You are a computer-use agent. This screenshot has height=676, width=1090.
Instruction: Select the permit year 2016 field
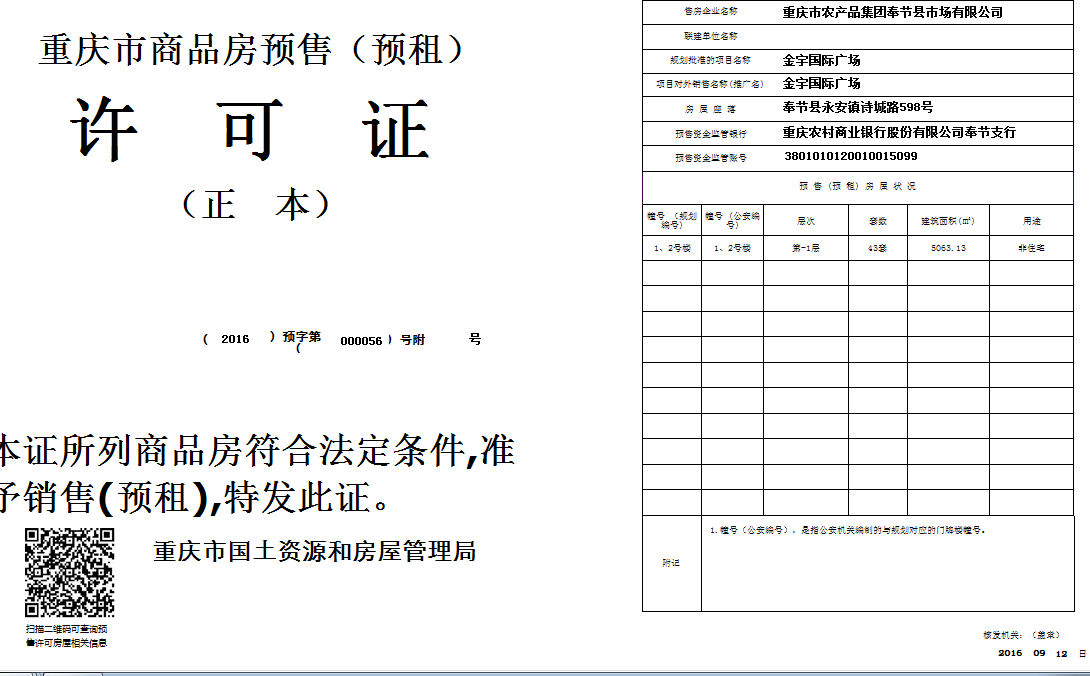point(235,339)
